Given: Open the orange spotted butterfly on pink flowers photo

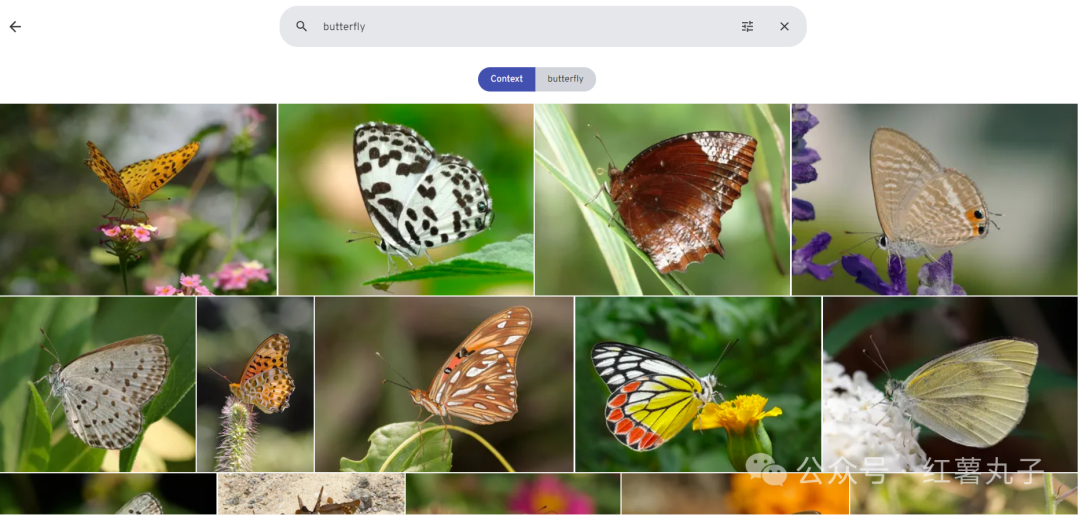Looking at the screenshot, I should tap(138, 199).
